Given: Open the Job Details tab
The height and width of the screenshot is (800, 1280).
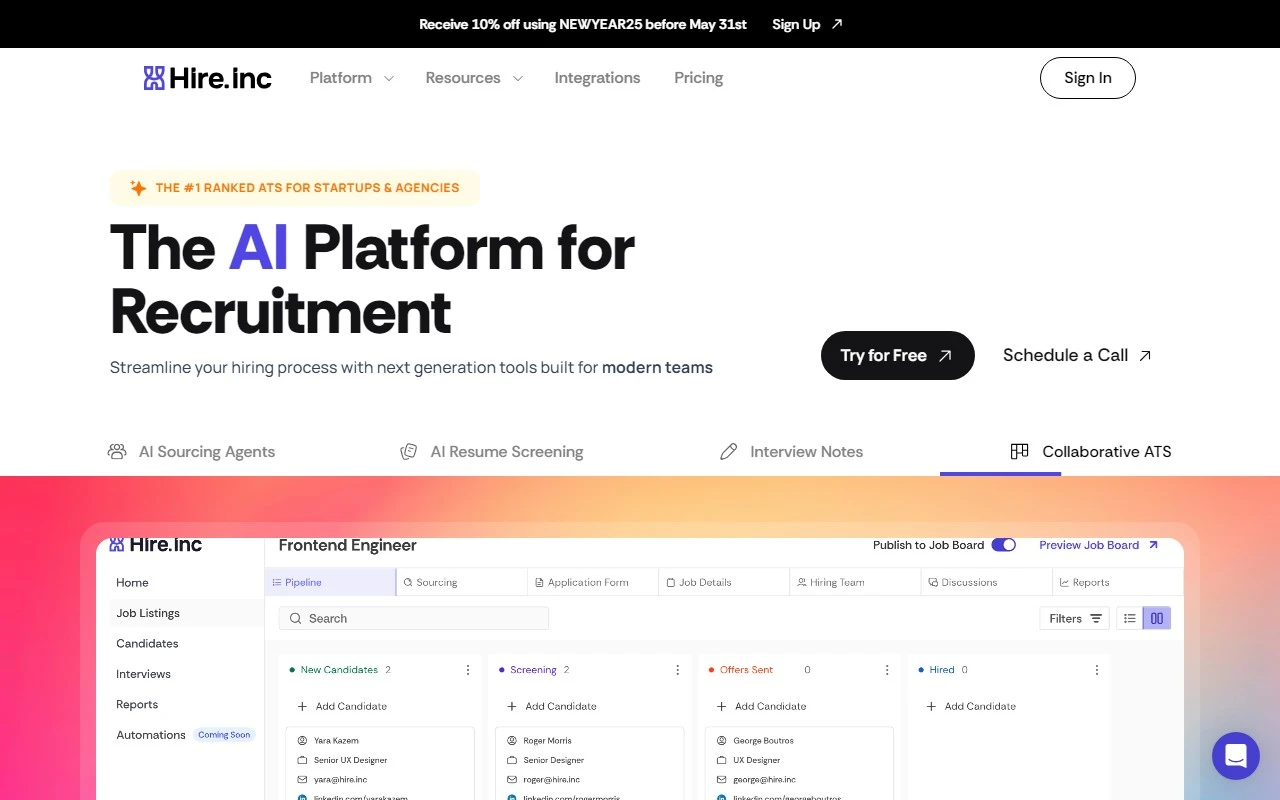Looking at the screenshot, I should tap(724, 582).
